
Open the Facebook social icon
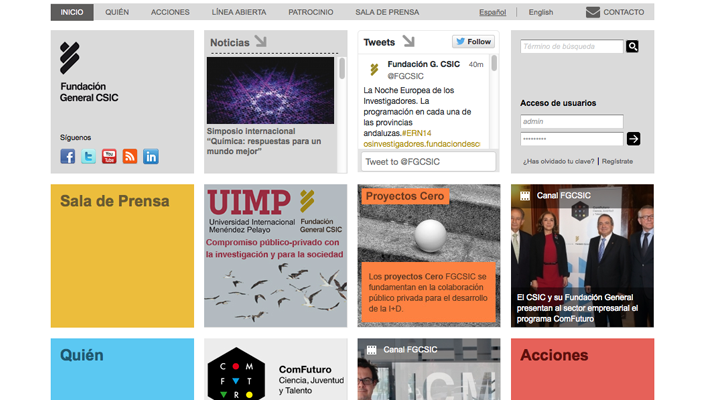point(68,156)
